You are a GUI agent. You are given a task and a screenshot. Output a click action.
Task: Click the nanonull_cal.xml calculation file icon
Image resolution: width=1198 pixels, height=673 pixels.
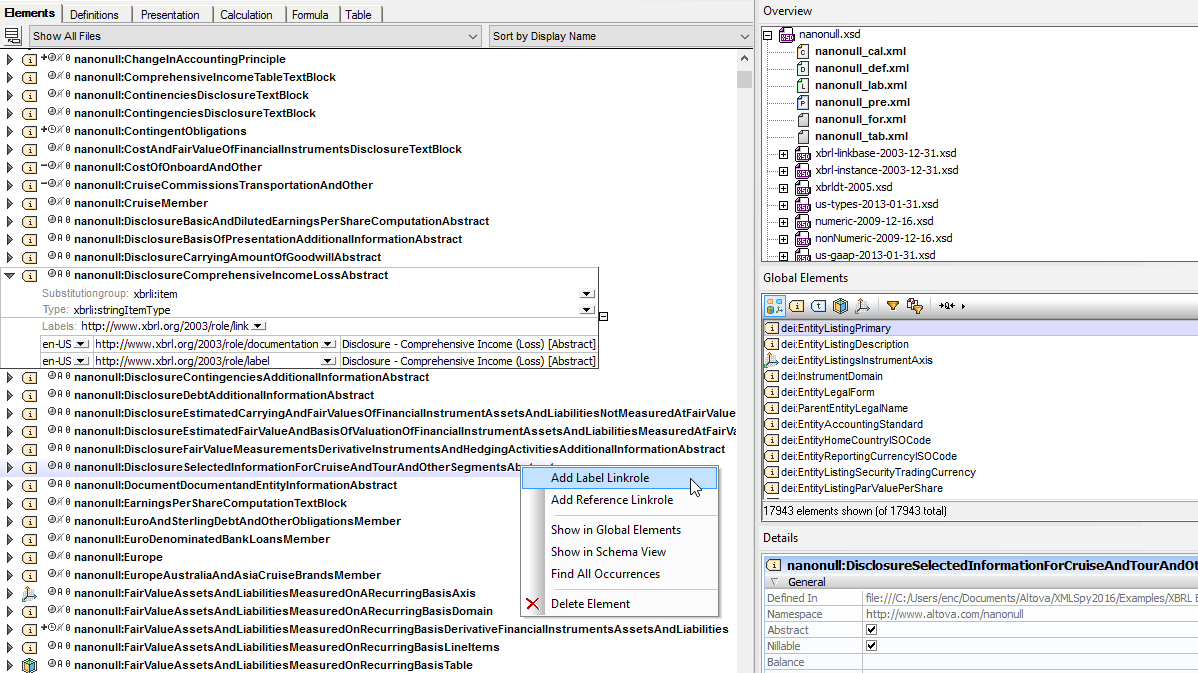pos(802,51)
